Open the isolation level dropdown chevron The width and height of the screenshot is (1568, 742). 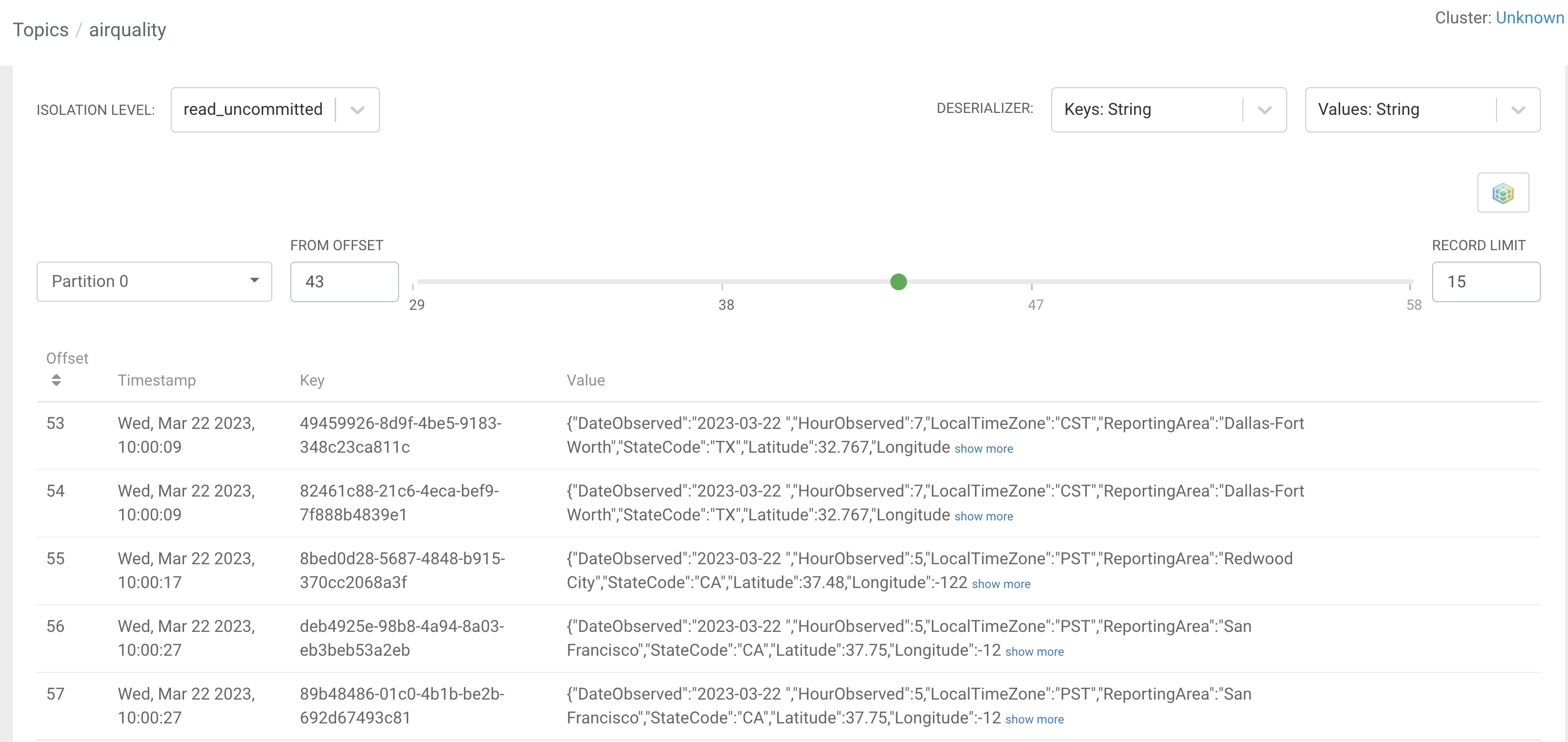point(357,110)
